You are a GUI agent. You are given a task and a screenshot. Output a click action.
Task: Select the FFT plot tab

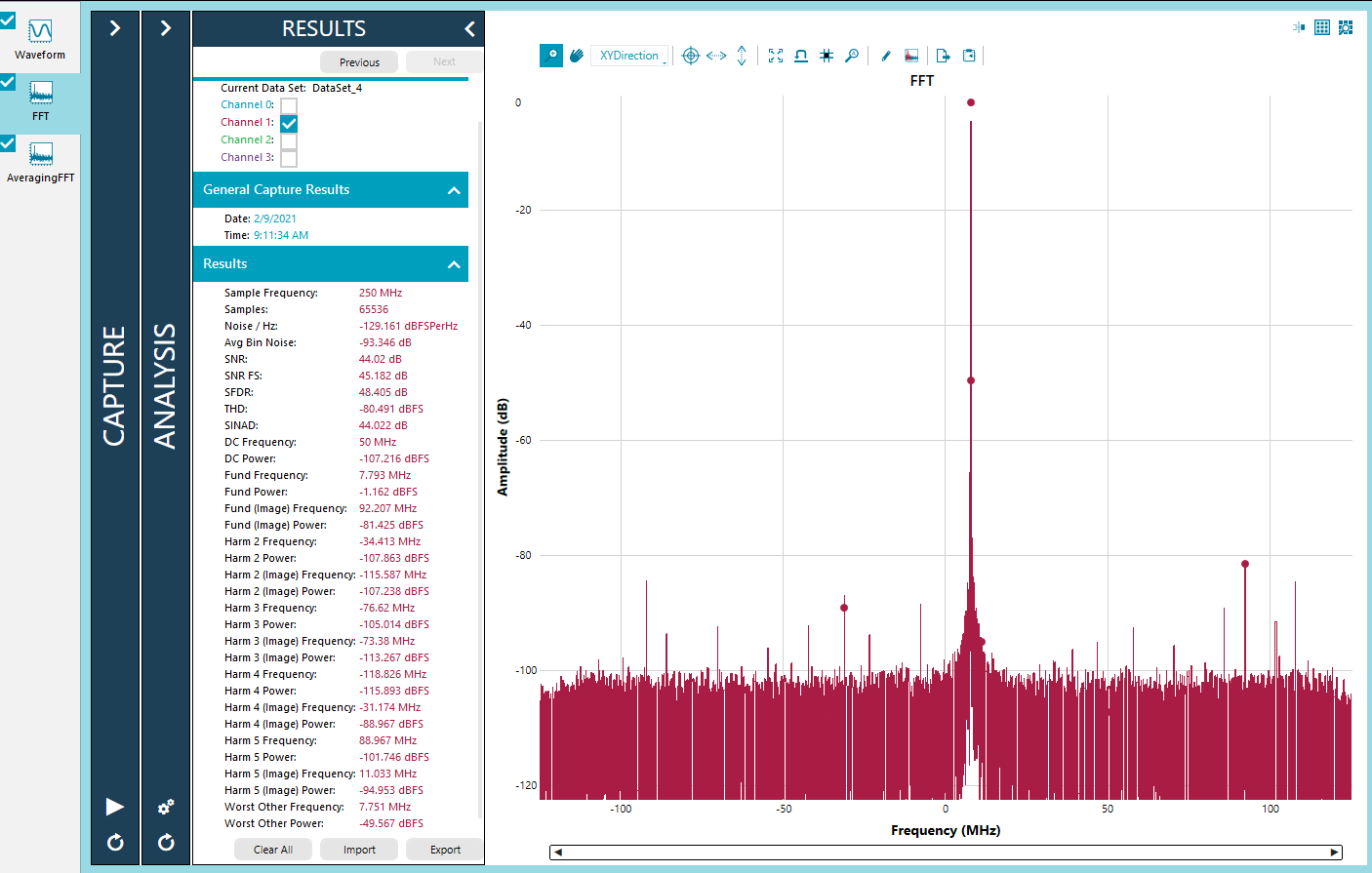tap(40, 101)
